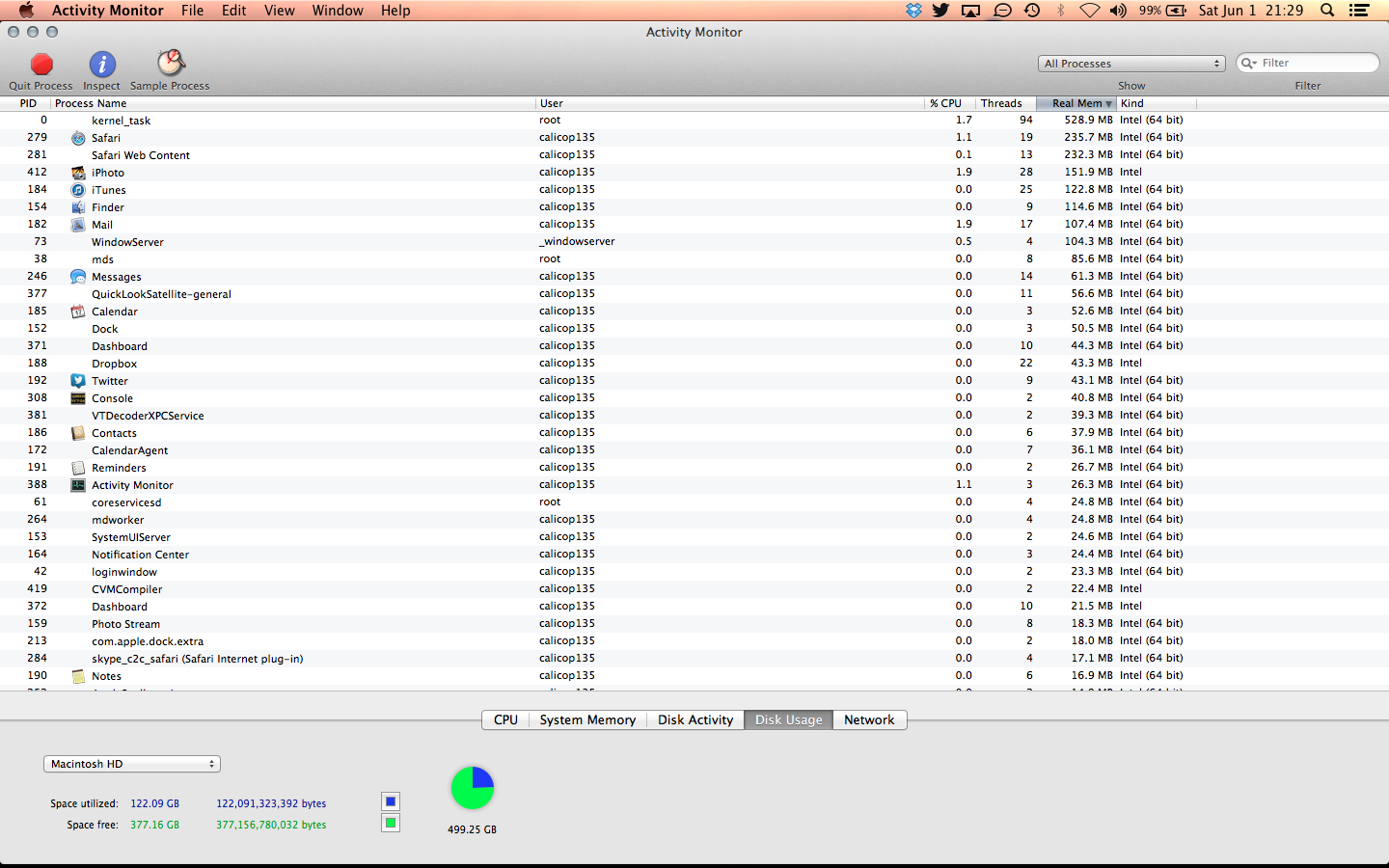Select the Twitter process icon
Viewport: 1389px width, 868px height.
(78, 381)
